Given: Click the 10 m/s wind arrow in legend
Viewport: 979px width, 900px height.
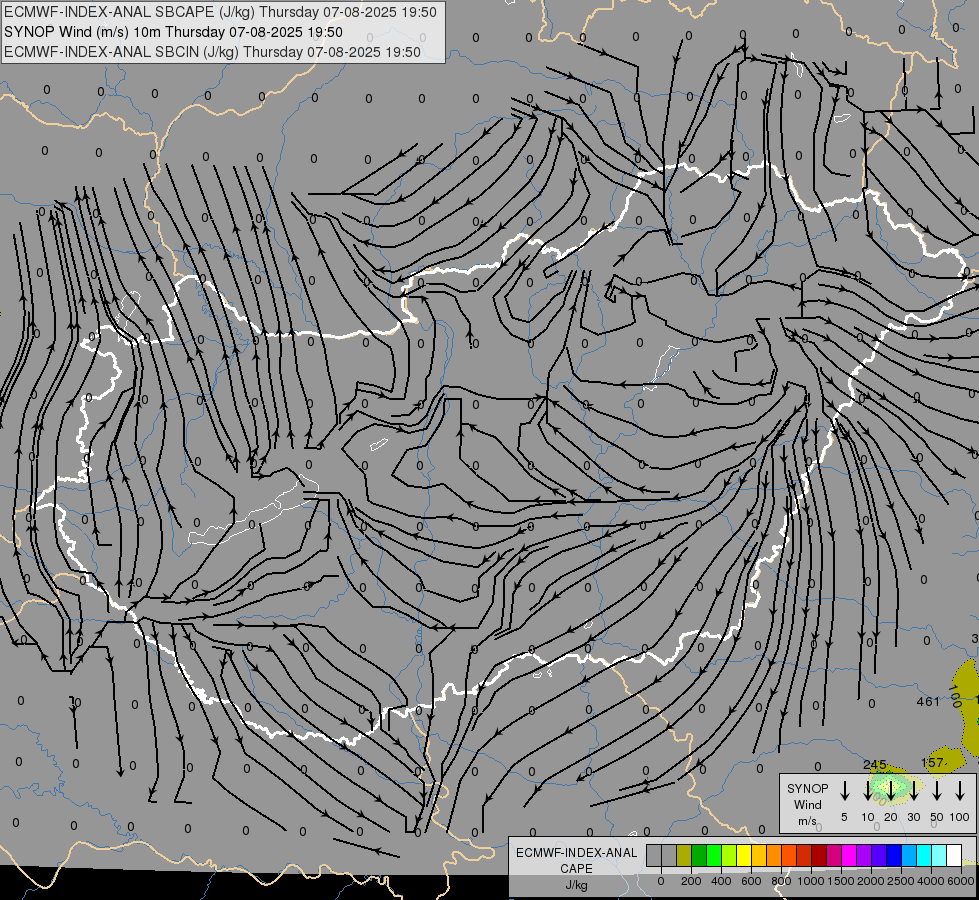Looking at the screenshot, I should coord(868,790).
